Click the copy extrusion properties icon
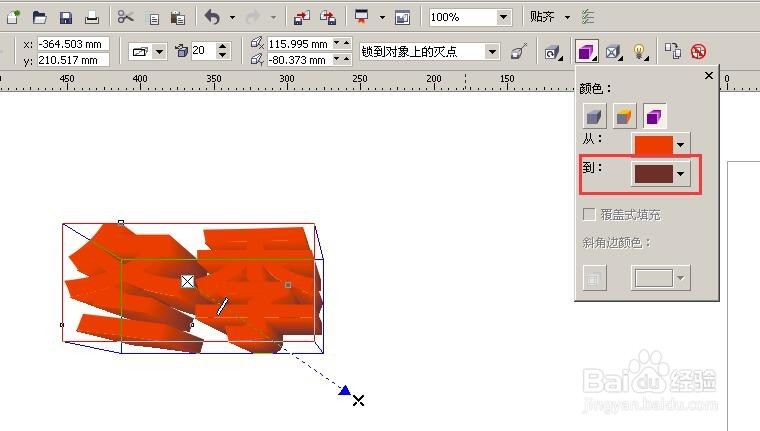Screen dimensions: 760x431 click(673, 50)
